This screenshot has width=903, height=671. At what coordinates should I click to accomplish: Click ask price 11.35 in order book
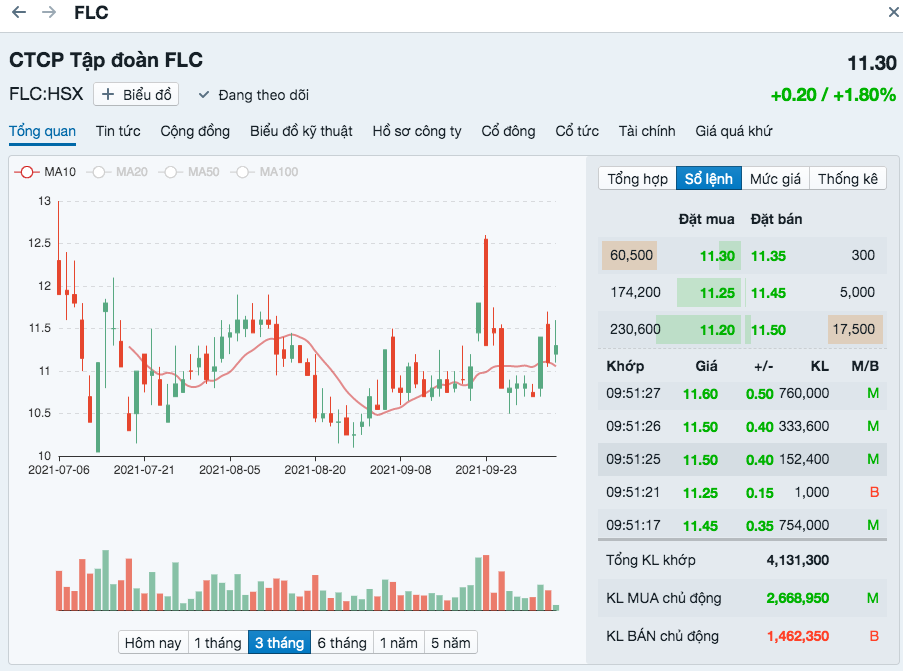768,256
